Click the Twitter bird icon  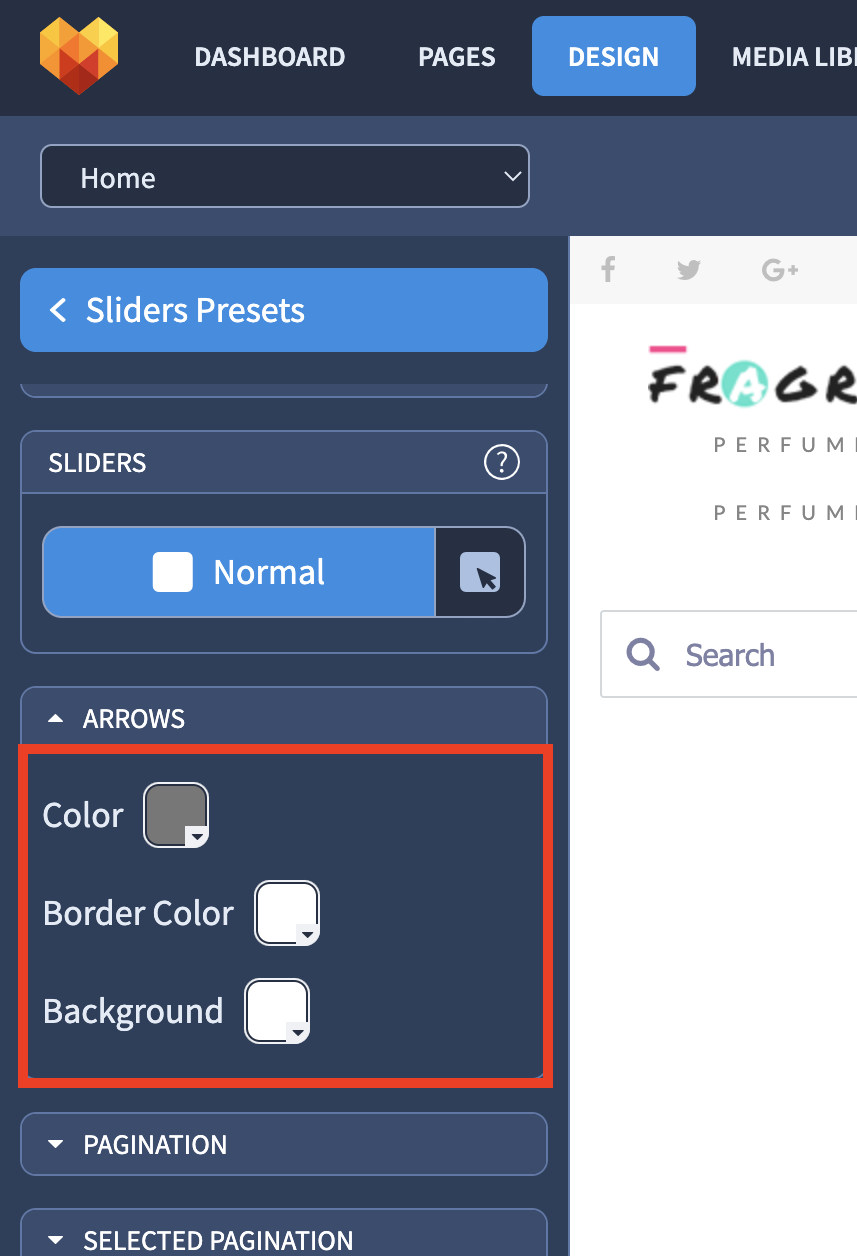click(x=688, y=270)
